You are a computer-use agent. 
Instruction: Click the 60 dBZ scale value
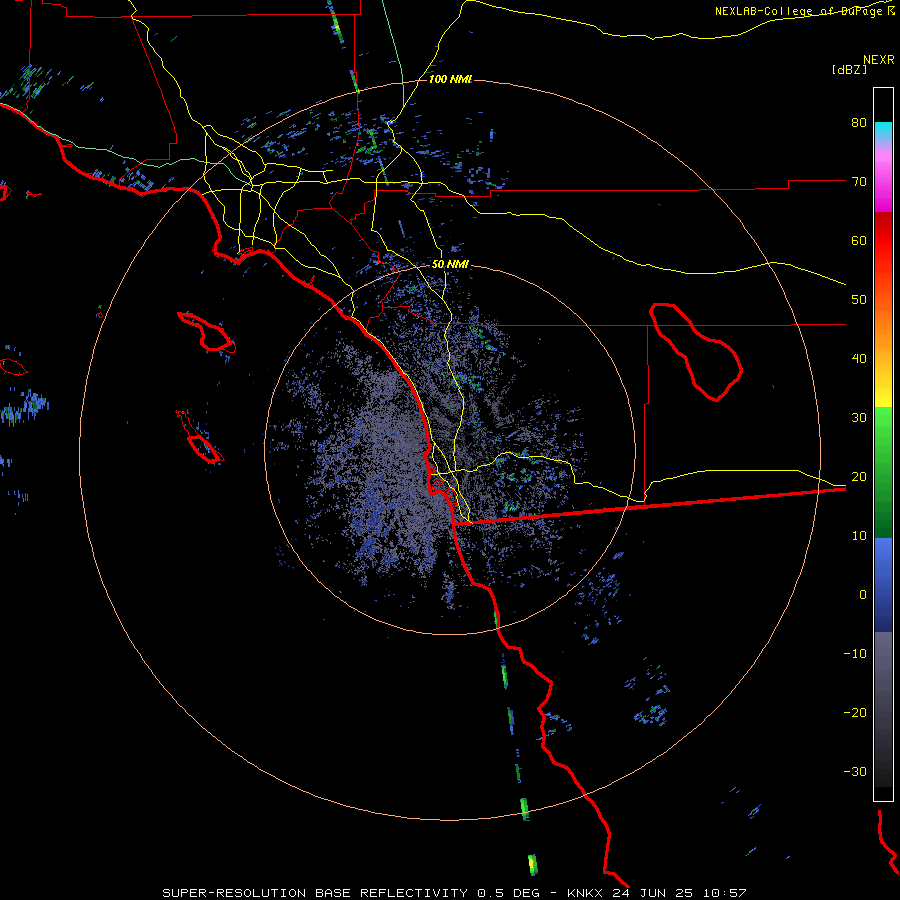(859, 240)
